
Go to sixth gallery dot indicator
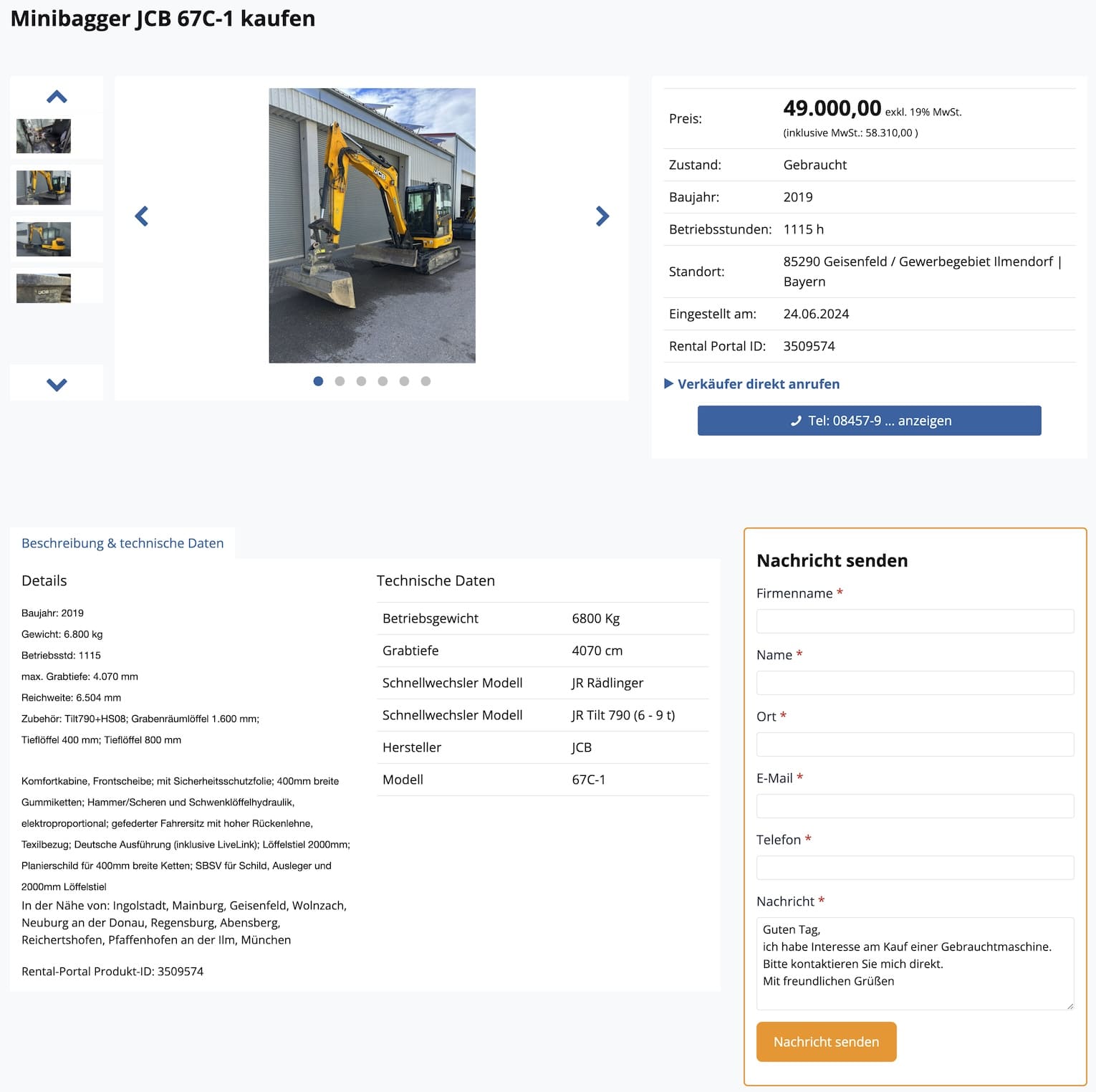tap(426, 381)
